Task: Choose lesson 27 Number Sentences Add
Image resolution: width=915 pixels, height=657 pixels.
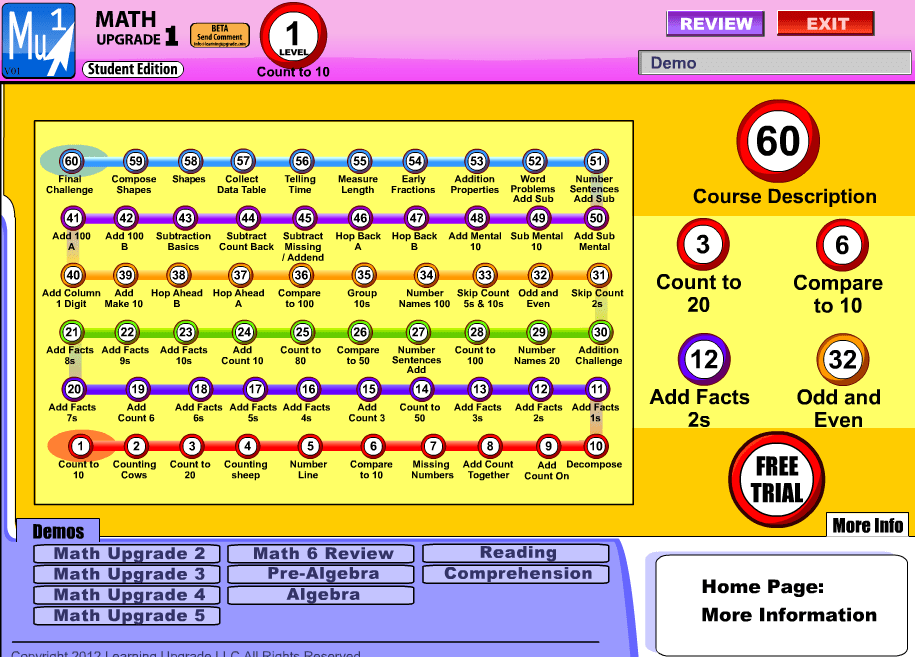Action: click(x=418, y=332)
